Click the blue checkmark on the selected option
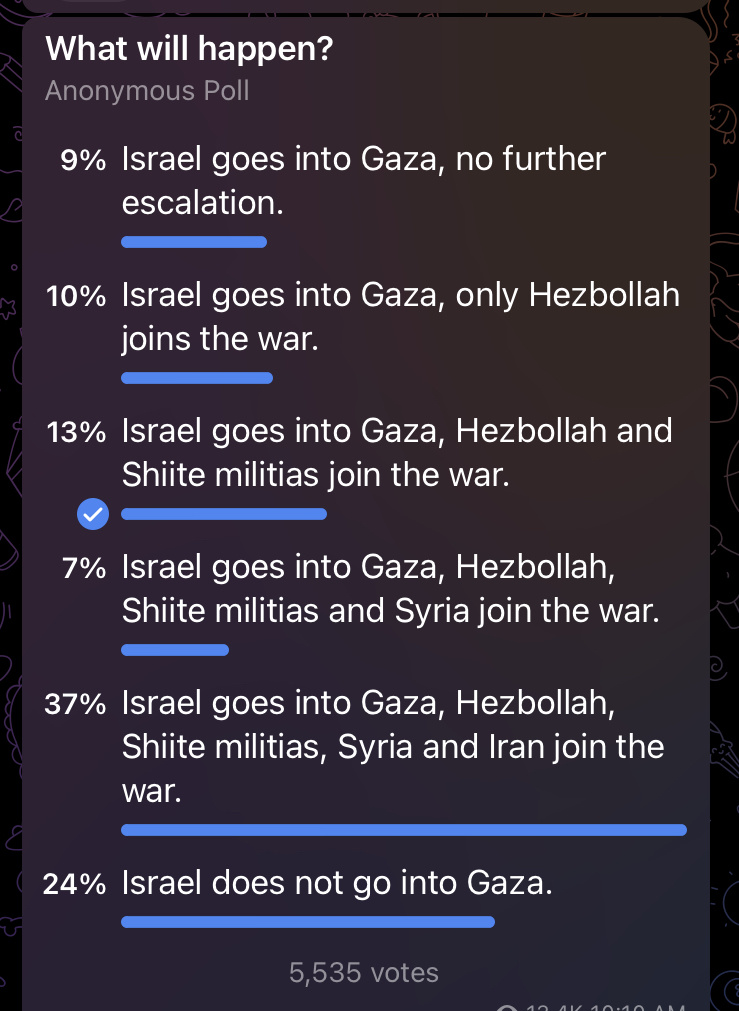The image size is (739, 1011). [x=93, y=514]
